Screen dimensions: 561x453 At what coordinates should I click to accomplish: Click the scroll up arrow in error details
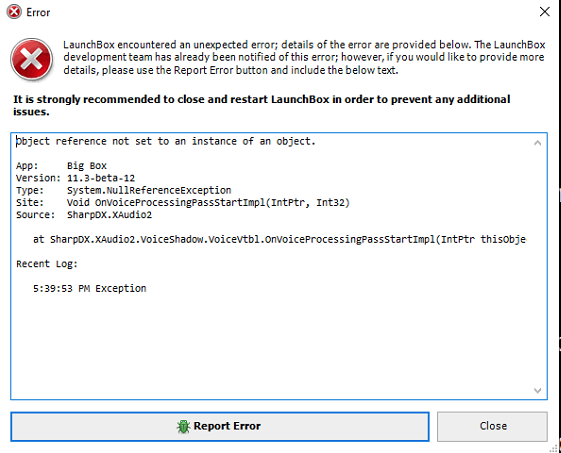(537, 143)
